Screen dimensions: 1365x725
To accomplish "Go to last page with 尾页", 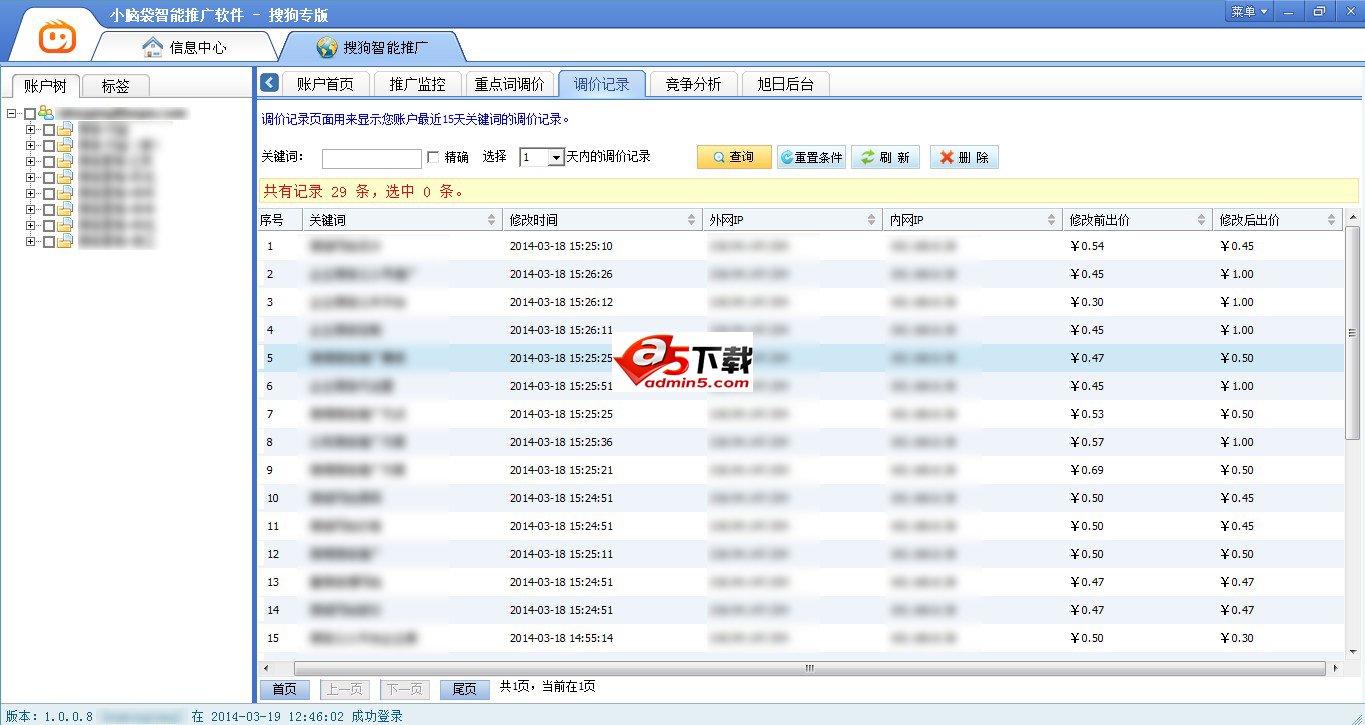I will coord(465,689).
